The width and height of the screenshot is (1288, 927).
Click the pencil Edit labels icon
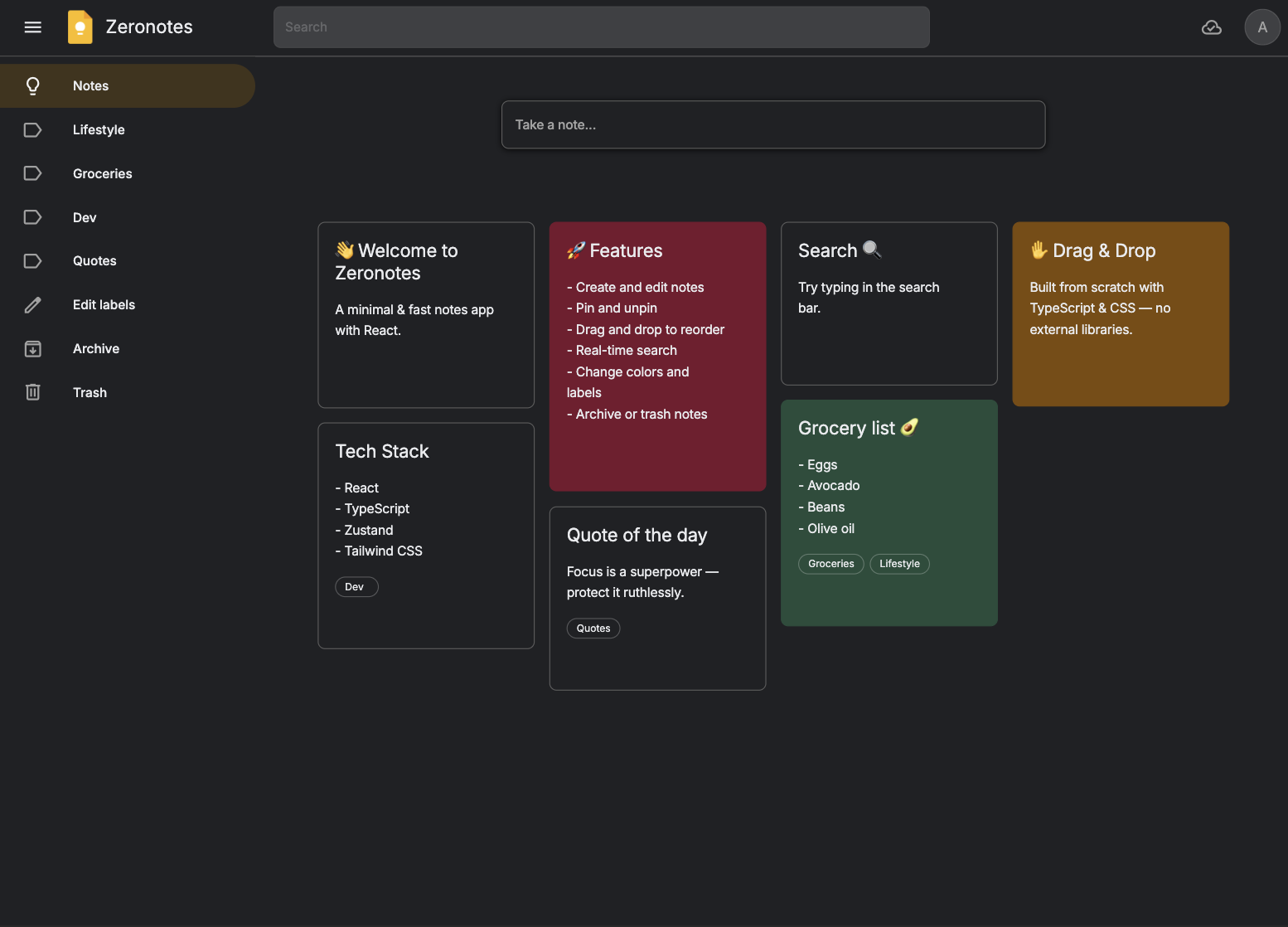[33, 305]
